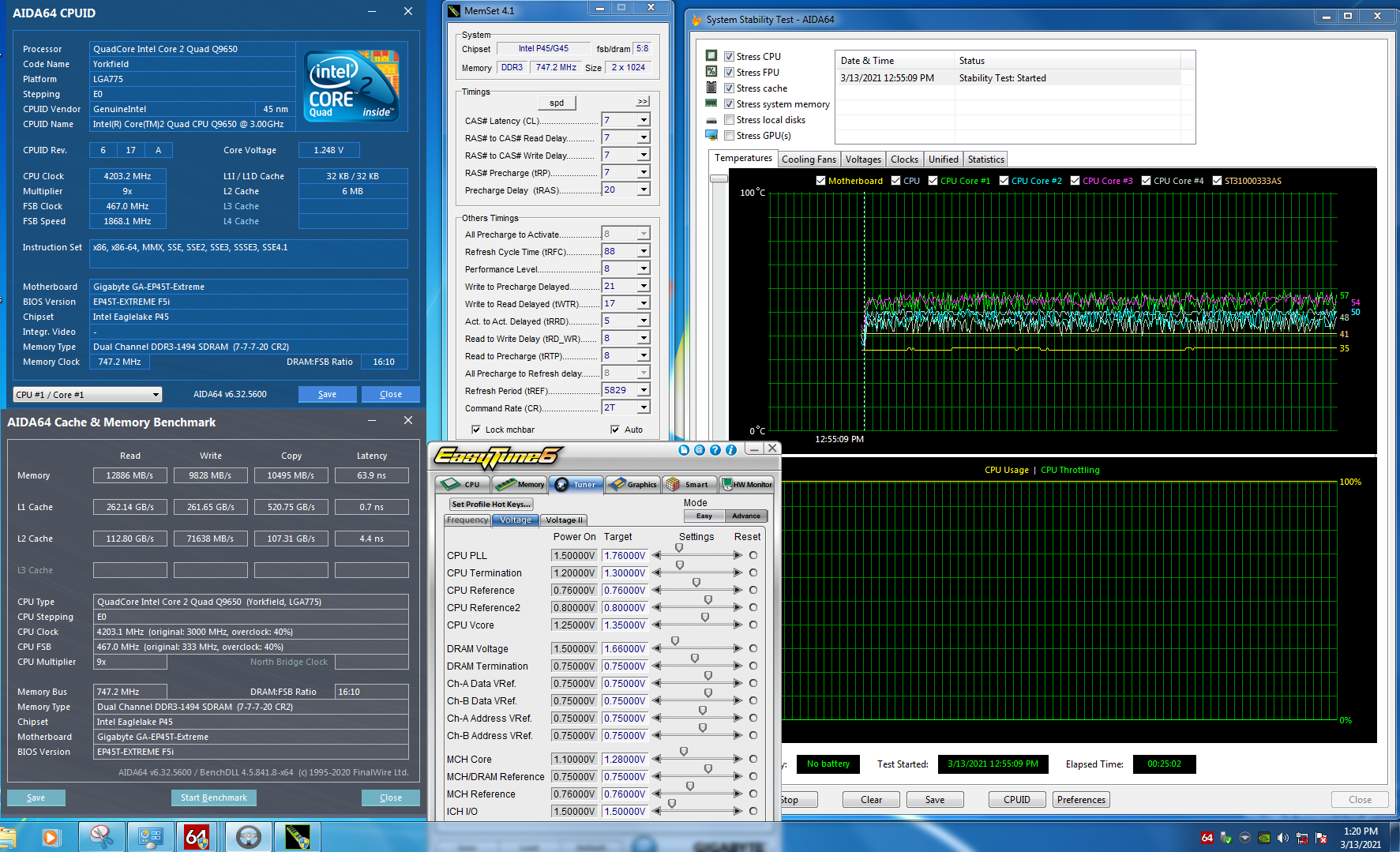This screenshot has height=852, width=1400.
Task: Click the network tray icon
Action: click(x=1302, y=838)
